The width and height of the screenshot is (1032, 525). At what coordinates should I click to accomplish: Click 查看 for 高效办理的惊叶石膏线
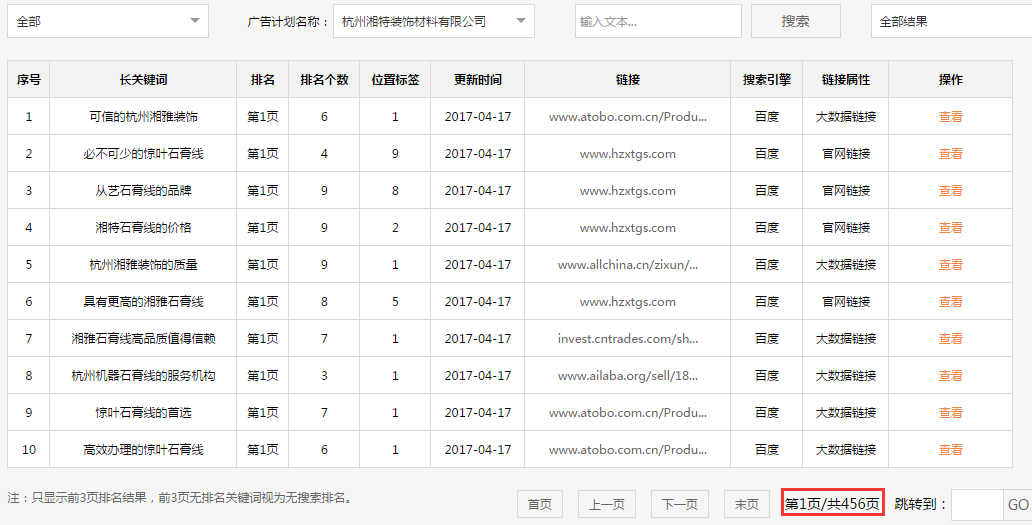pos(950,449)
